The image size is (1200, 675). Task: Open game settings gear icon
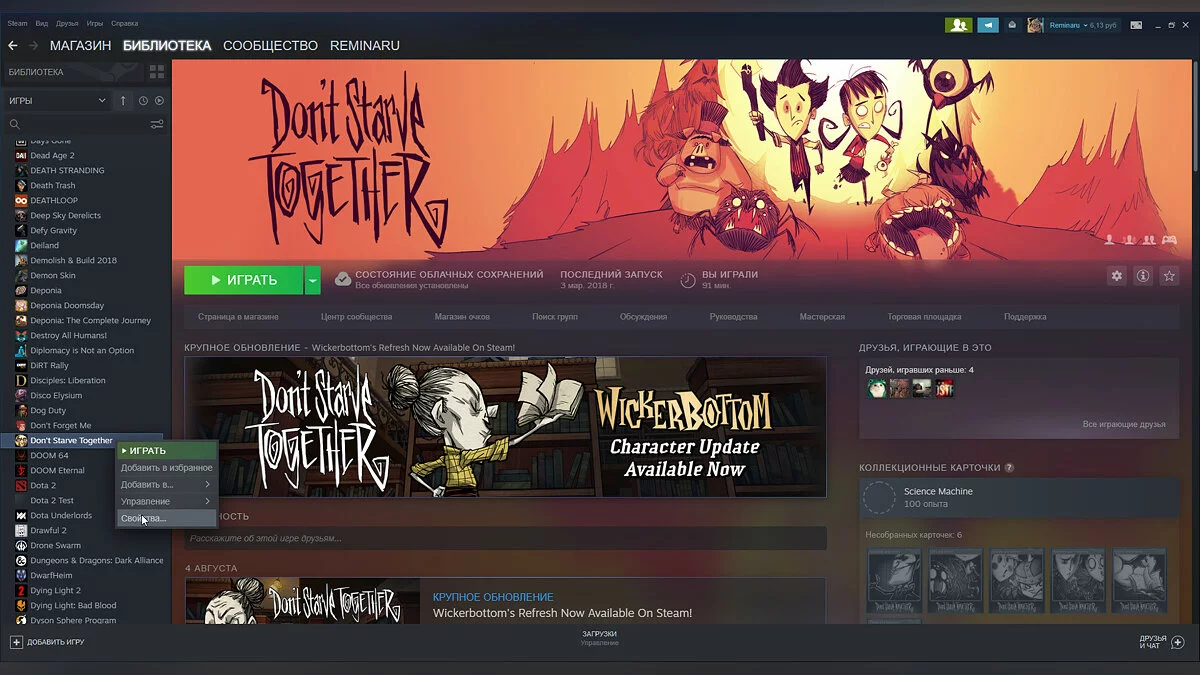click(1117, 276)
